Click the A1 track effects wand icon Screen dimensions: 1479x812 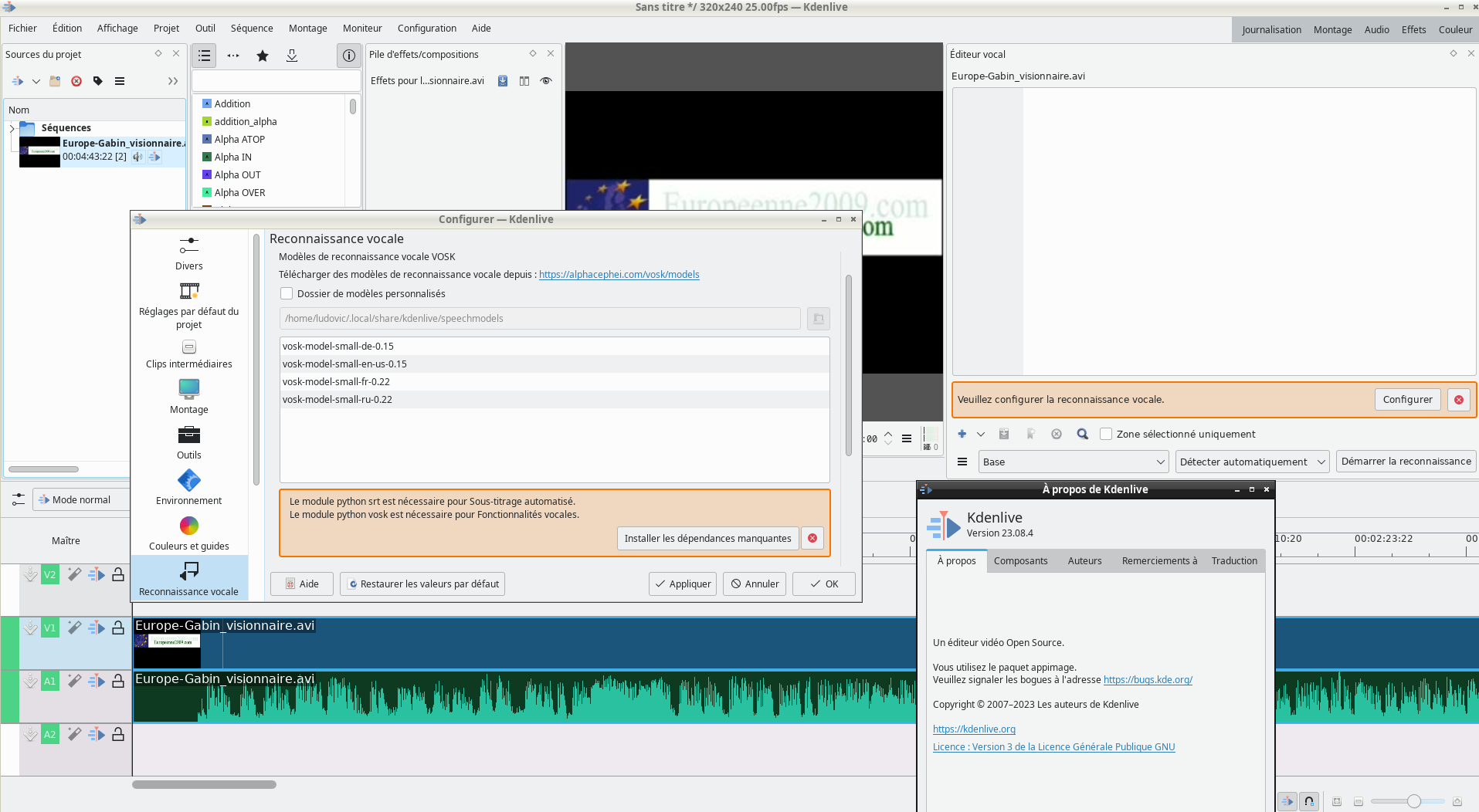click(x=74, y=681)
